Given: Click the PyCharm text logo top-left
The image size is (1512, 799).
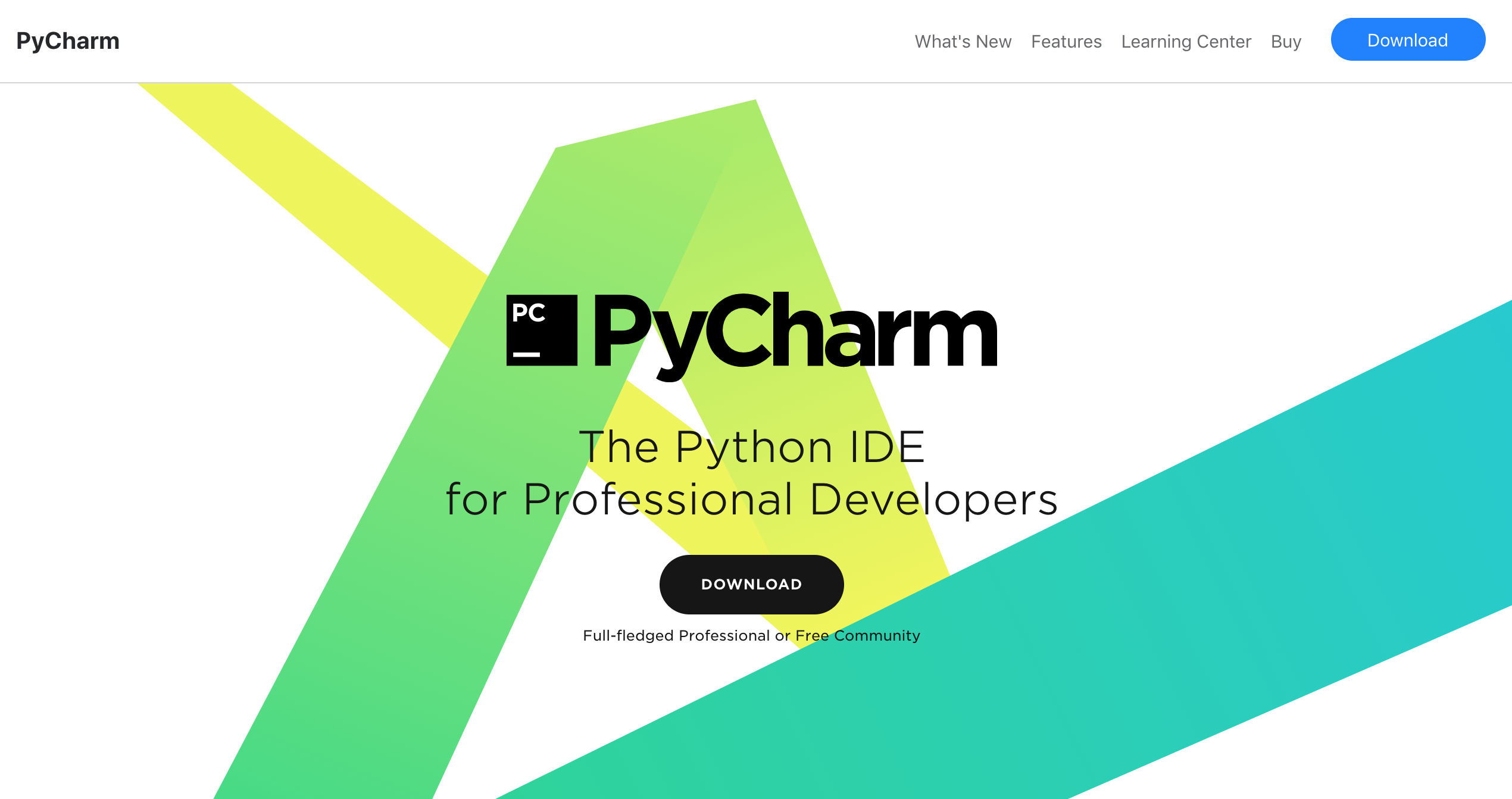Looking at the screenshot, I should (69, 41).
